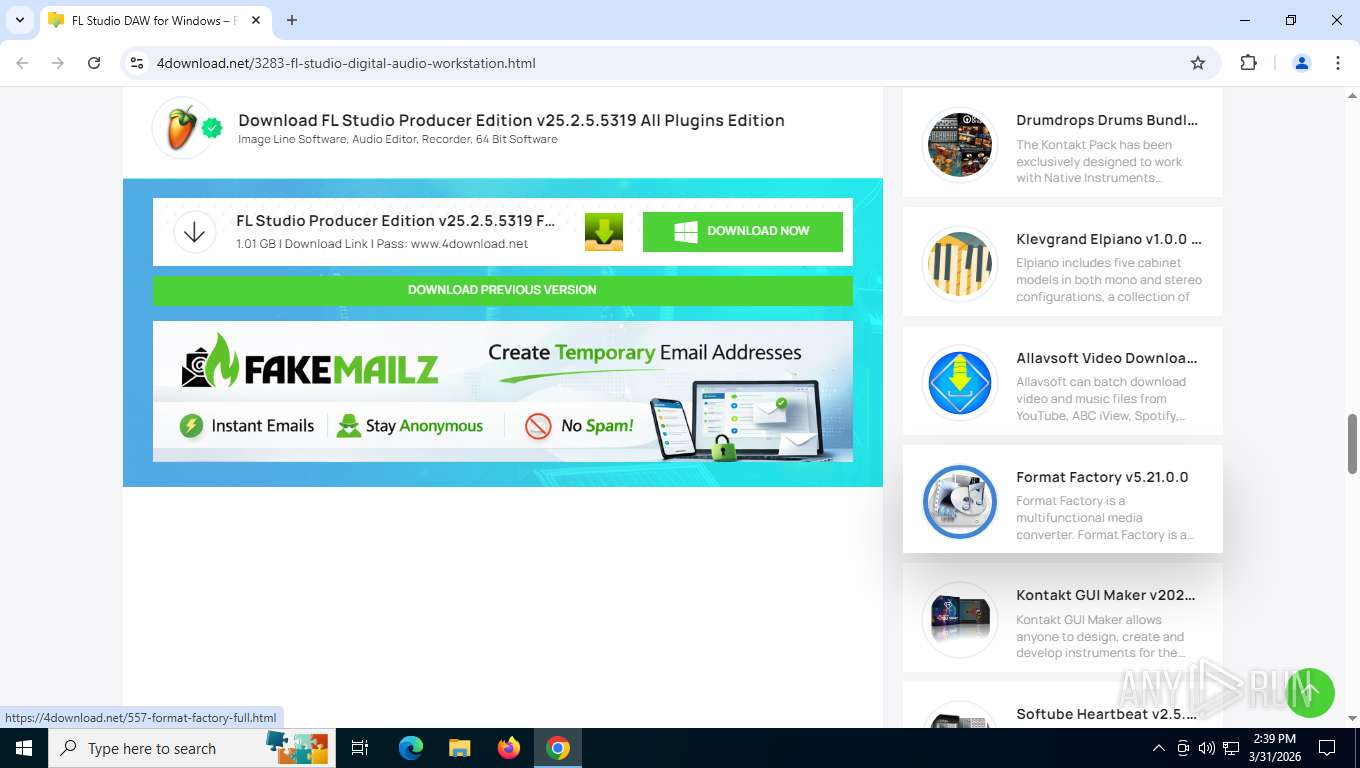This screenshot has height=768, width=1360.
Task: Open the Softube Heartbeat v2.5 title link
Action: pyautogui.click(x=1107, y=714)
